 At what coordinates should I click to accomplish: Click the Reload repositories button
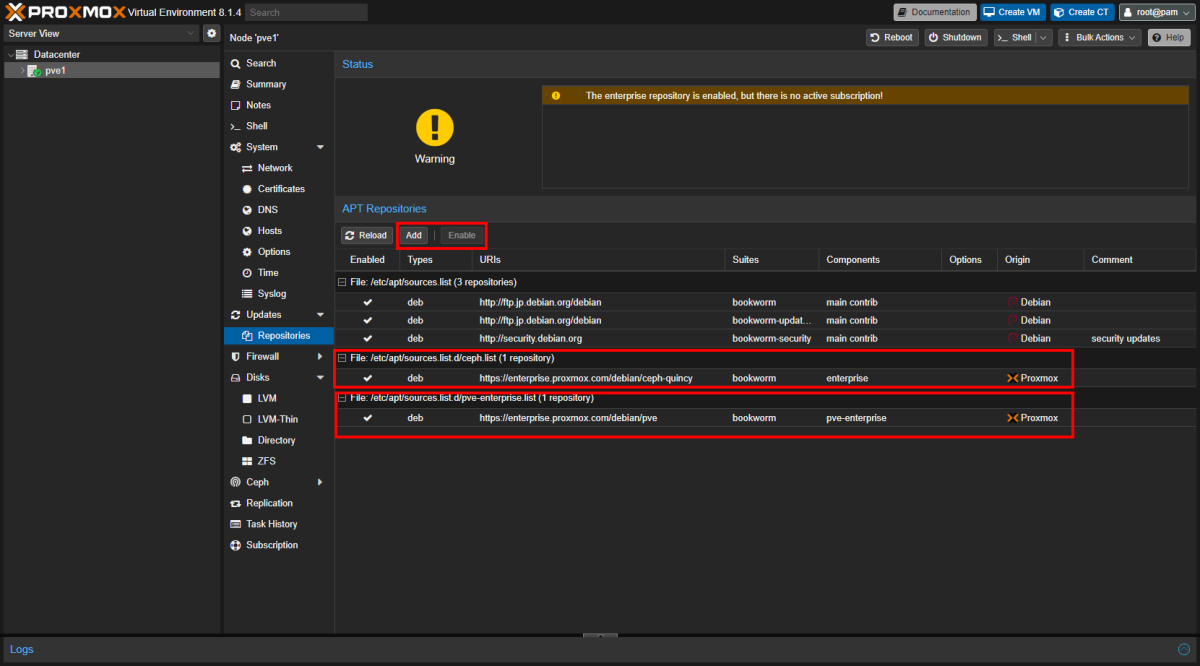366,235
